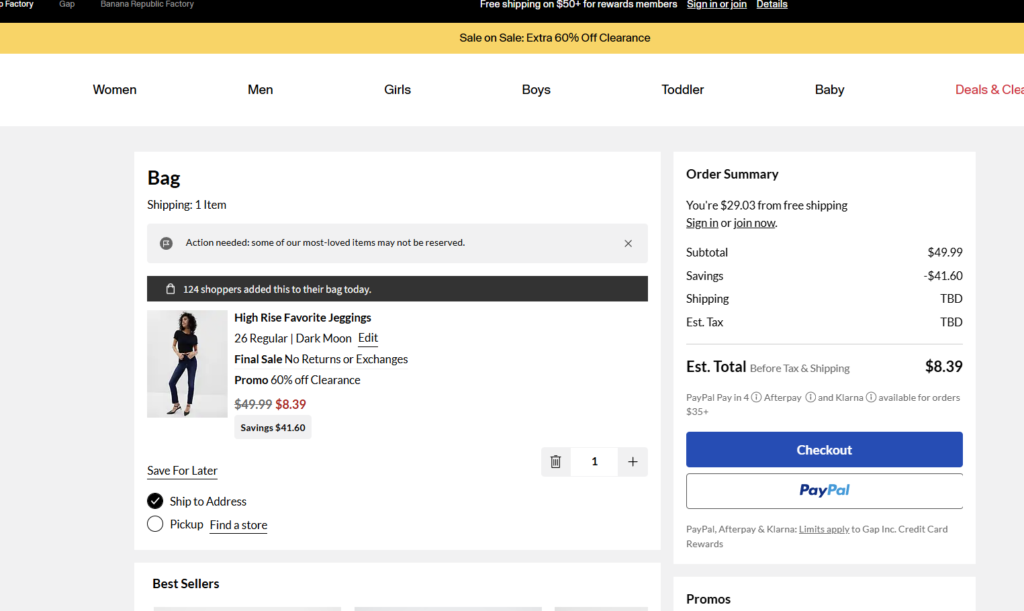The width and height of the screenshot is (1024, 611).
Task: Select the Ship to Address option
Action: click(x=155, y=501)
